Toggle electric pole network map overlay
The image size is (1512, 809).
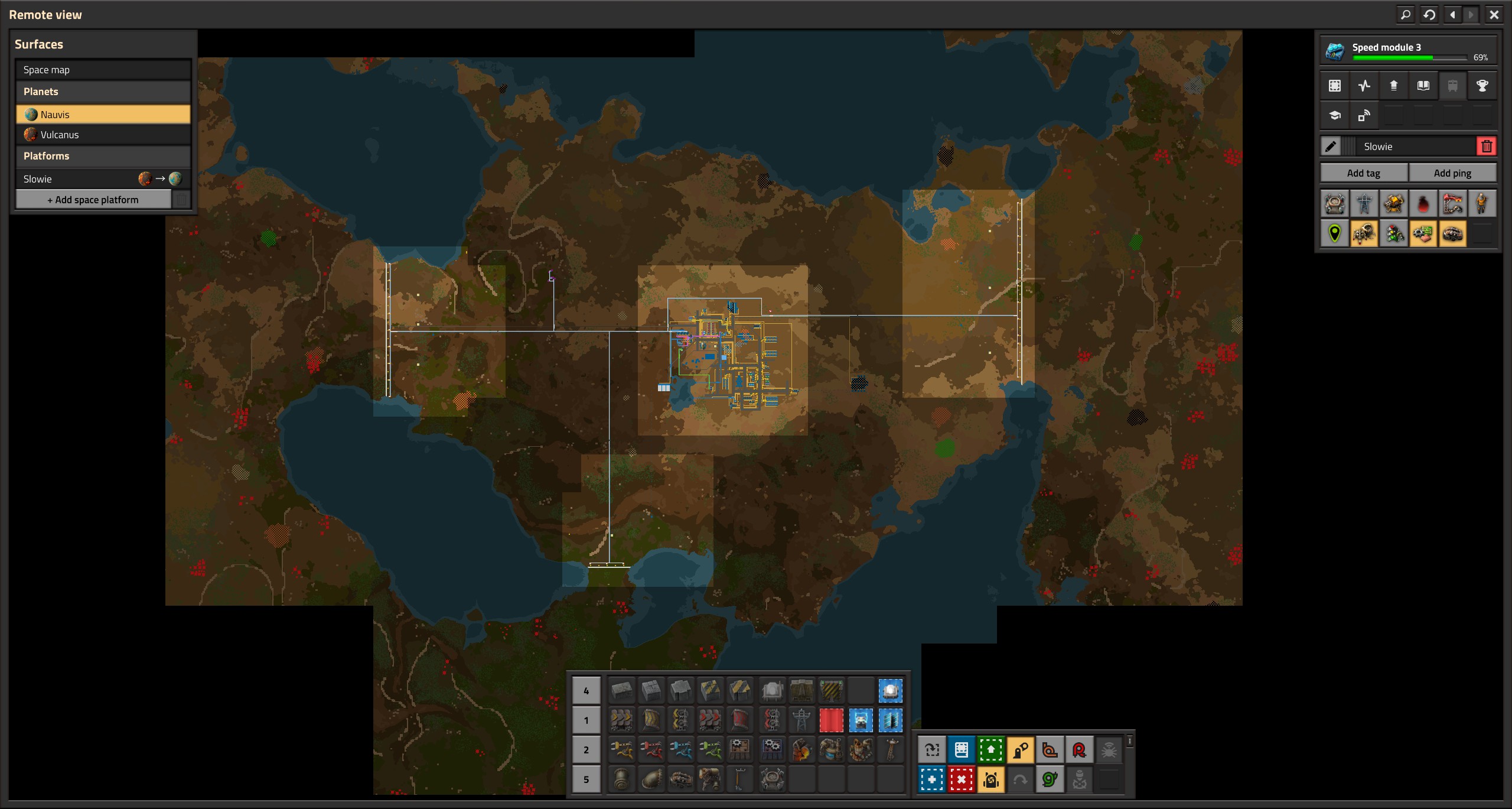click(x=1364, y=204)
